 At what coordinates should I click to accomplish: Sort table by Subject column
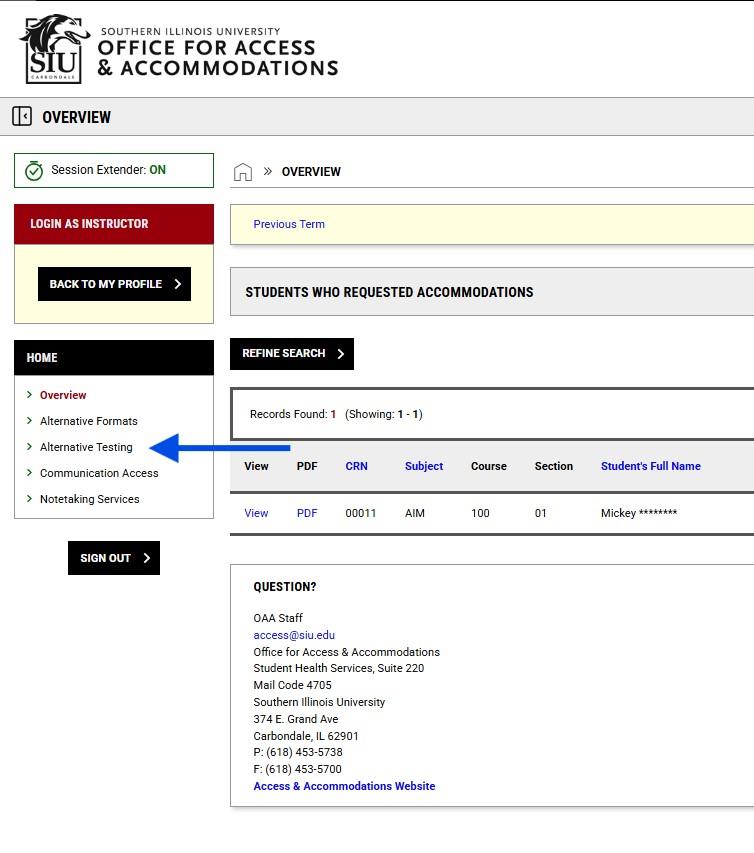pyautogui.click(x=424, y=466)
